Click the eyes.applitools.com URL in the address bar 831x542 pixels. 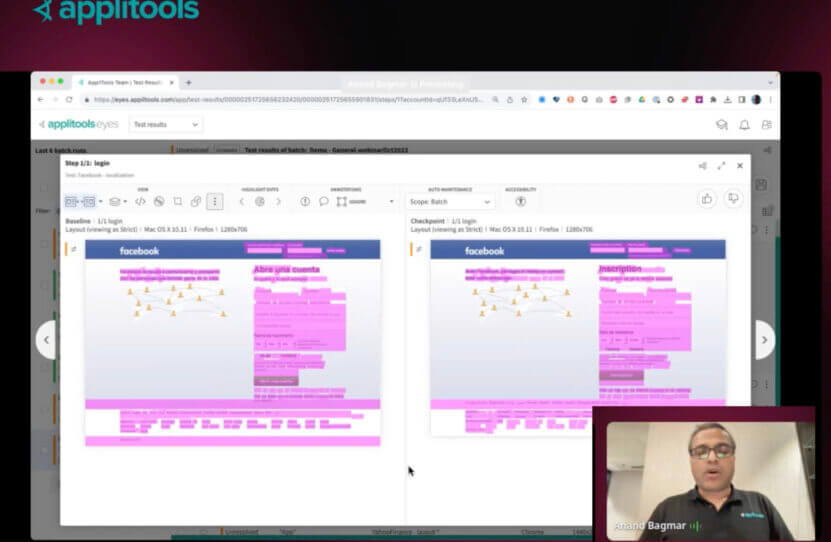[289, 100]
